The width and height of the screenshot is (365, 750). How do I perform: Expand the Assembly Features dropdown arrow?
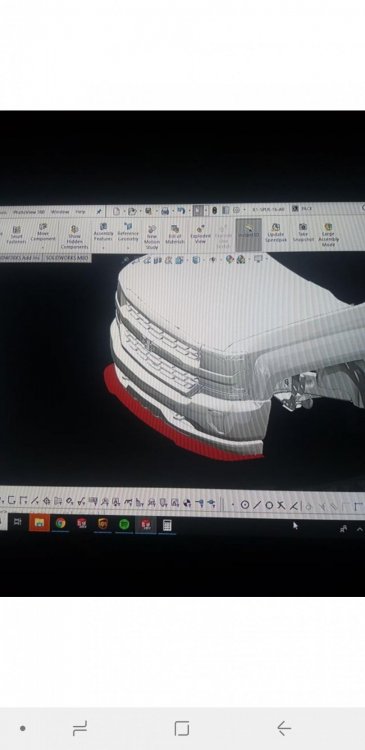[x=103, y=247]
